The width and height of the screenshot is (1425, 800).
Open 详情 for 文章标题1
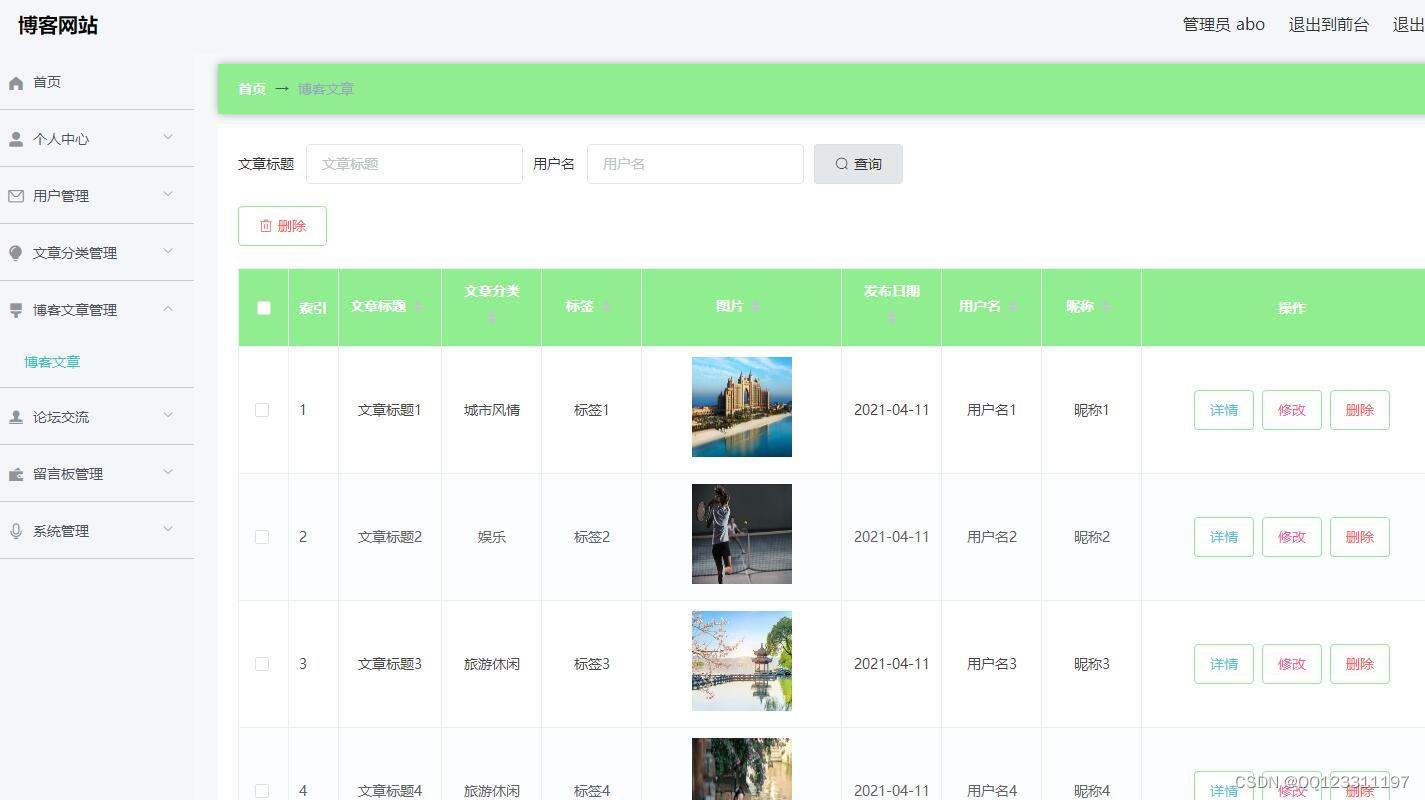coord(1224,410)
